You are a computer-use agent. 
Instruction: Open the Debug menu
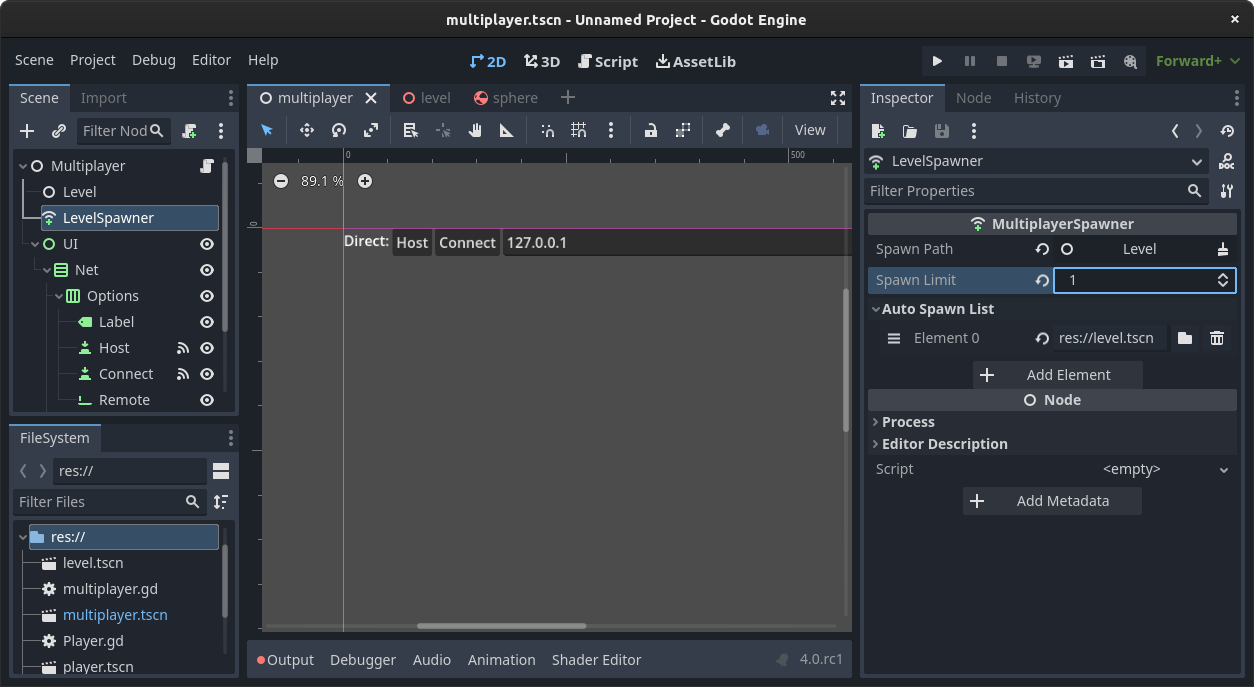click(153, 60)
